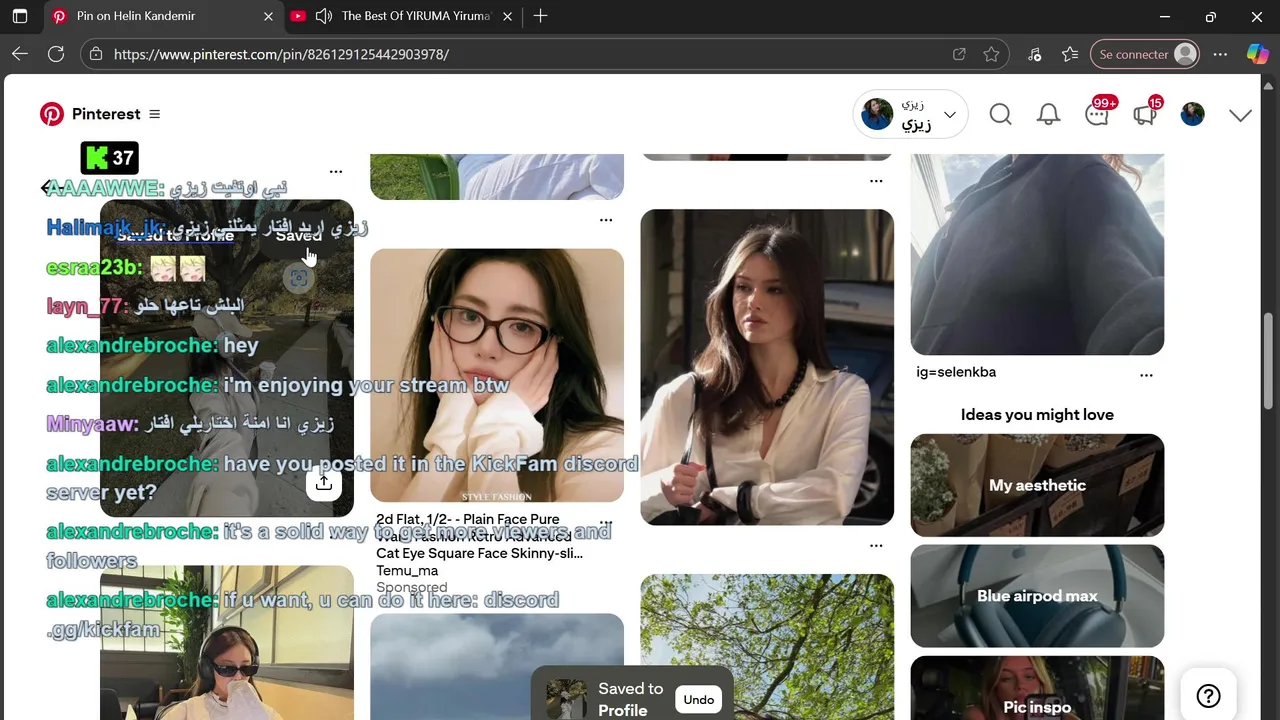Image resolution: width=1280 pixels, height=720 pixels.
Task: Click the Sponsored label under Temu_ma
Action: point(411,587)
